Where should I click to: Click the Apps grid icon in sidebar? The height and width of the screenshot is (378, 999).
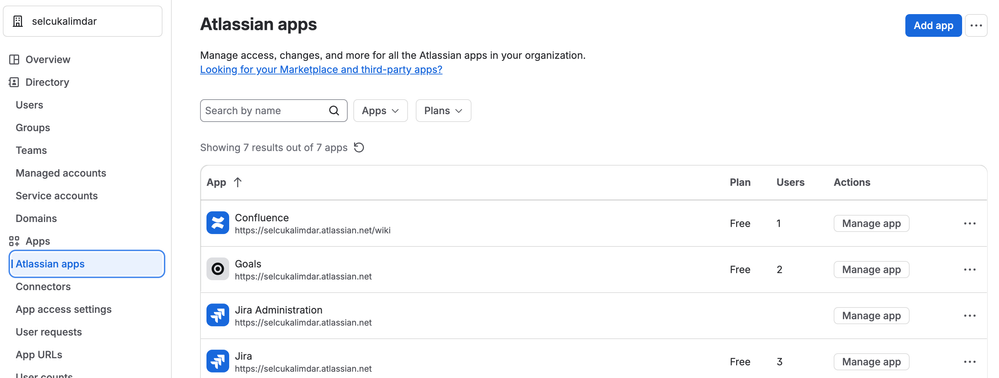[13, 241]
